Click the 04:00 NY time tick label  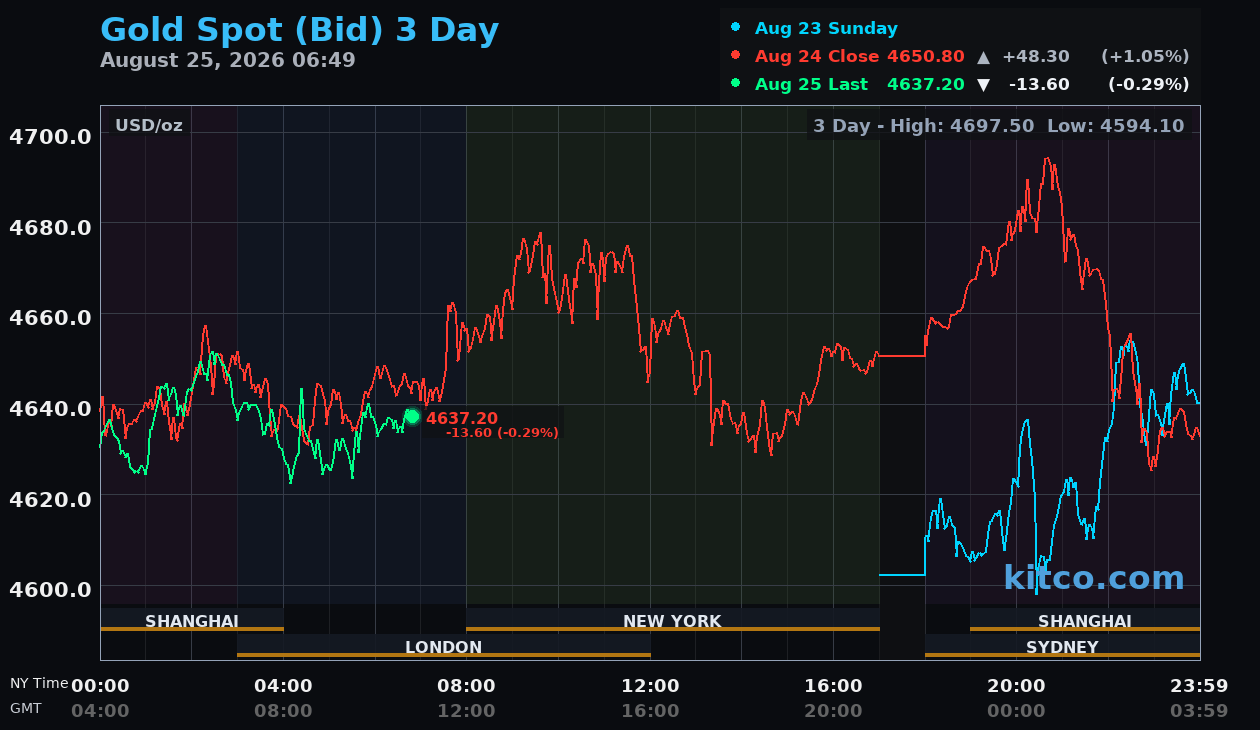pyautogui.click(x=283, y=686)
